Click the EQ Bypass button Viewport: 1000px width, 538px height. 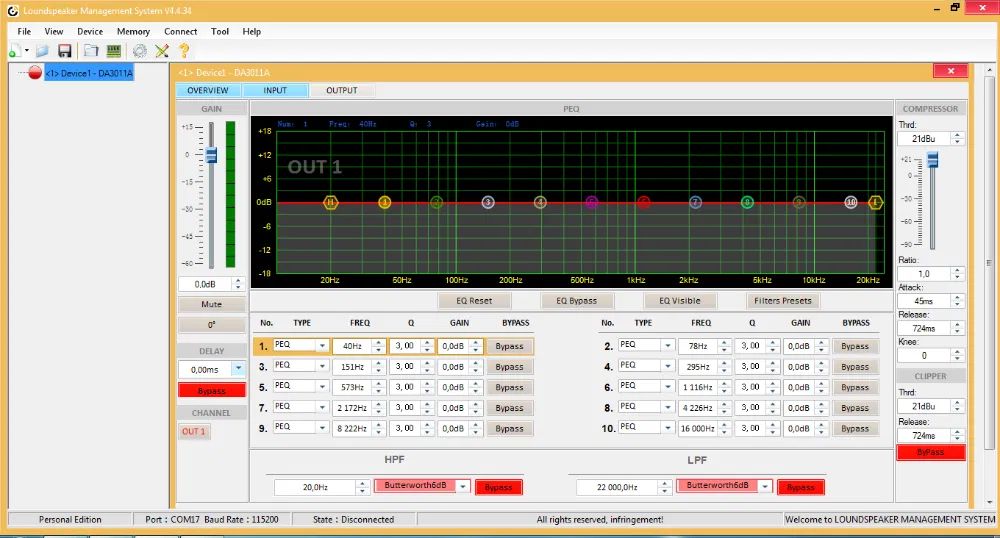[x=577, y=301]
